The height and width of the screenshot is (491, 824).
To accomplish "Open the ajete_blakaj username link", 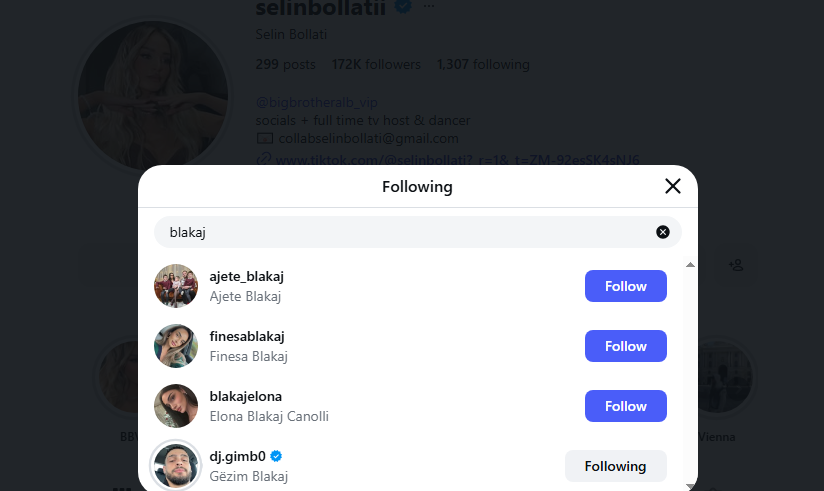I will [247, 276].
